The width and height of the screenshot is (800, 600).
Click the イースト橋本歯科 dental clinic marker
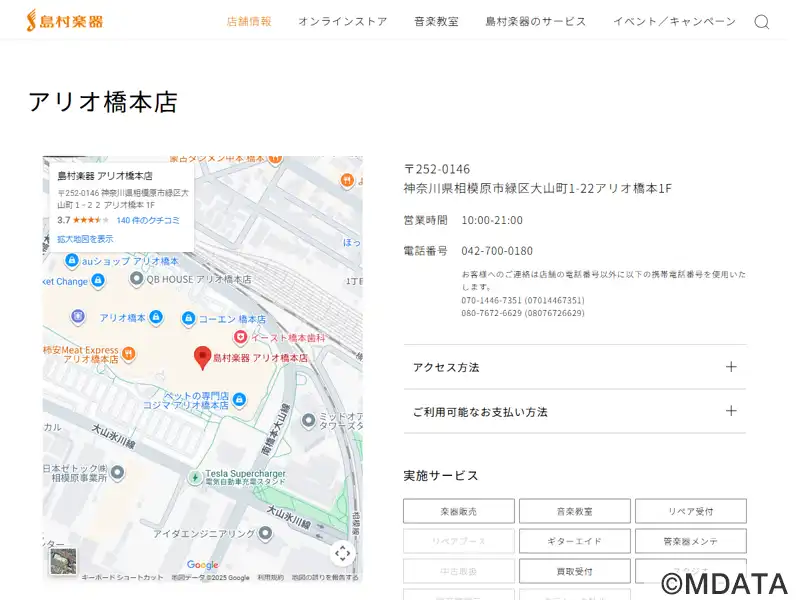[x=241, y=338]
